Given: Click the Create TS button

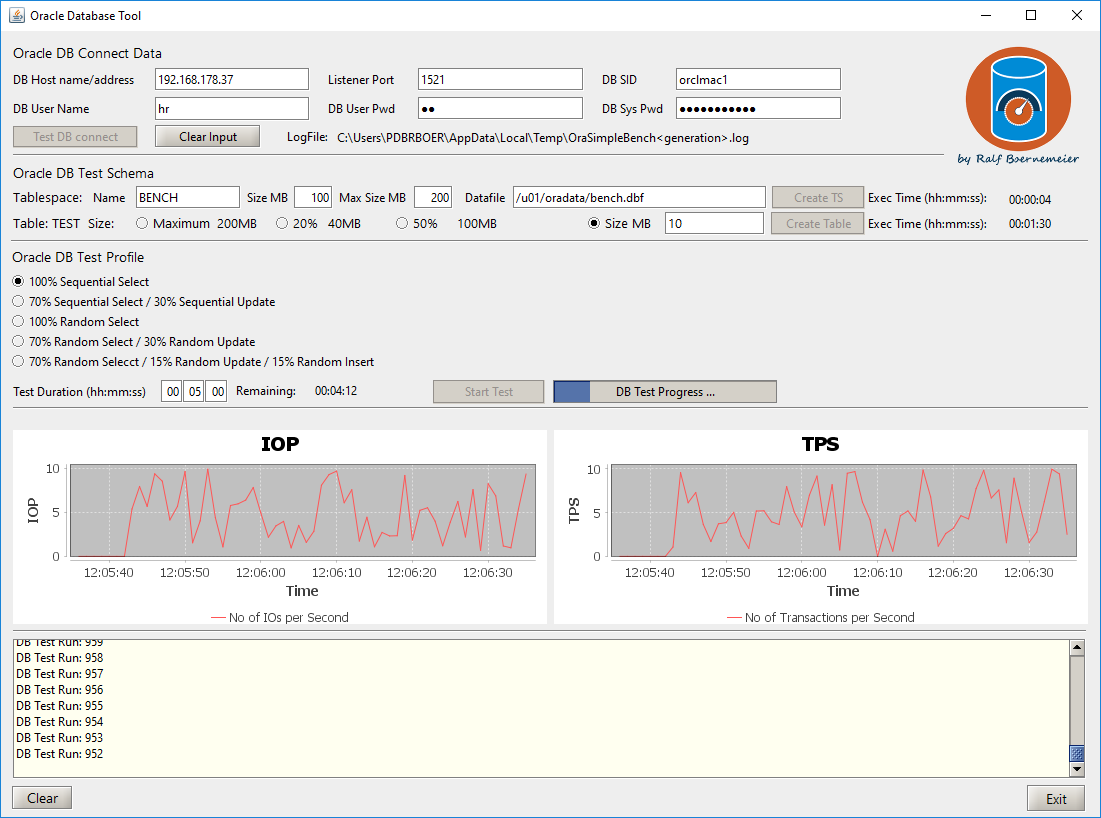Looking at the screenshot, I should pos(818,197).
